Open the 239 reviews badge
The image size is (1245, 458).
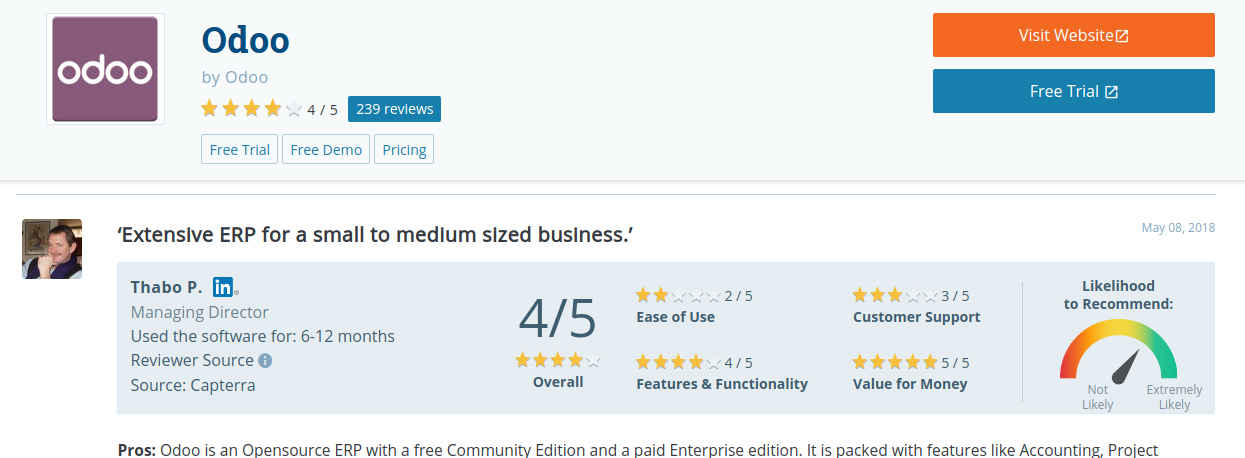pyautogui.click(x=394, y=109)
